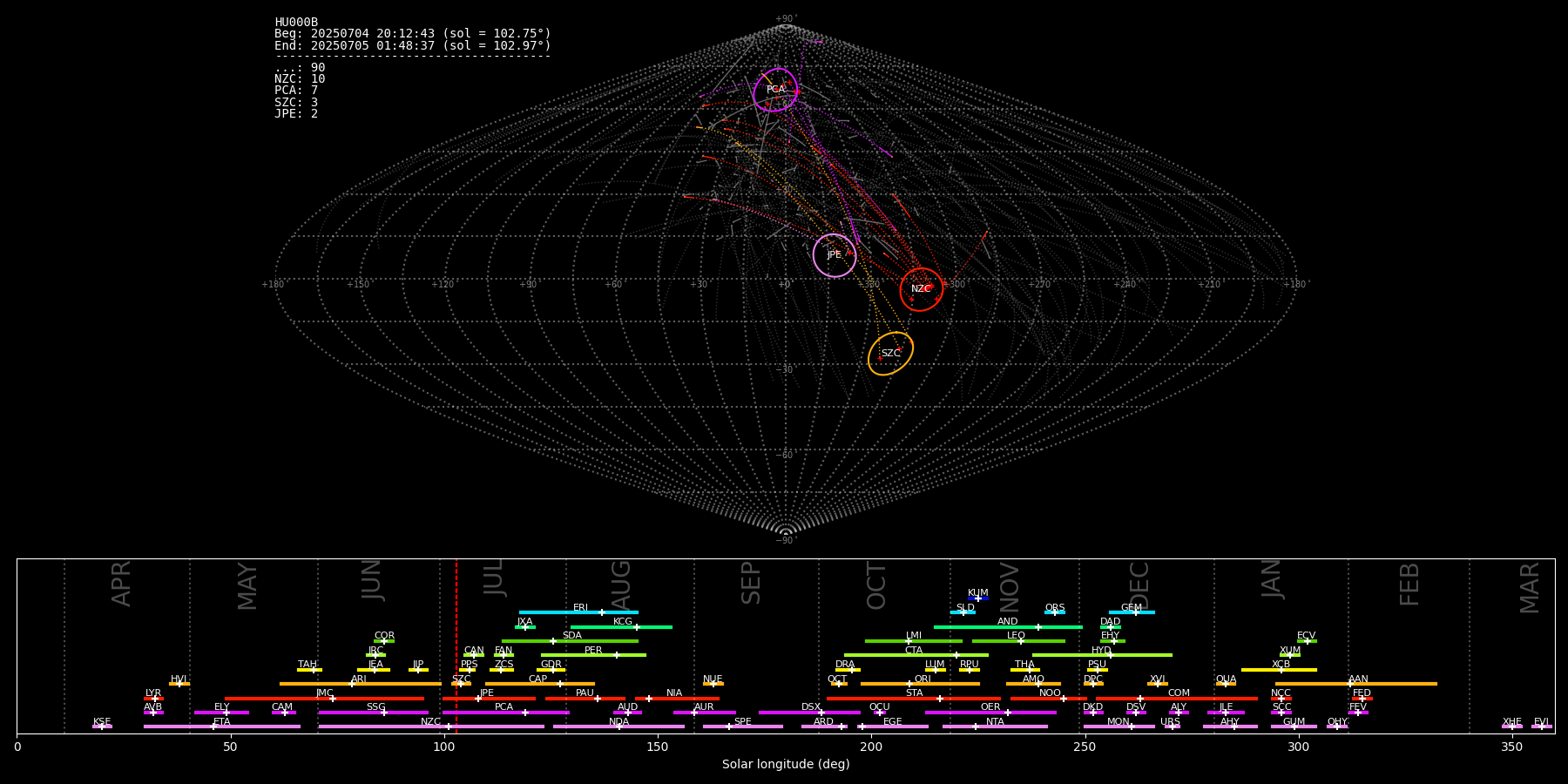Click the 'NZC: 10' count in legend
The image size is (1568, 784).
click(300, 79)
